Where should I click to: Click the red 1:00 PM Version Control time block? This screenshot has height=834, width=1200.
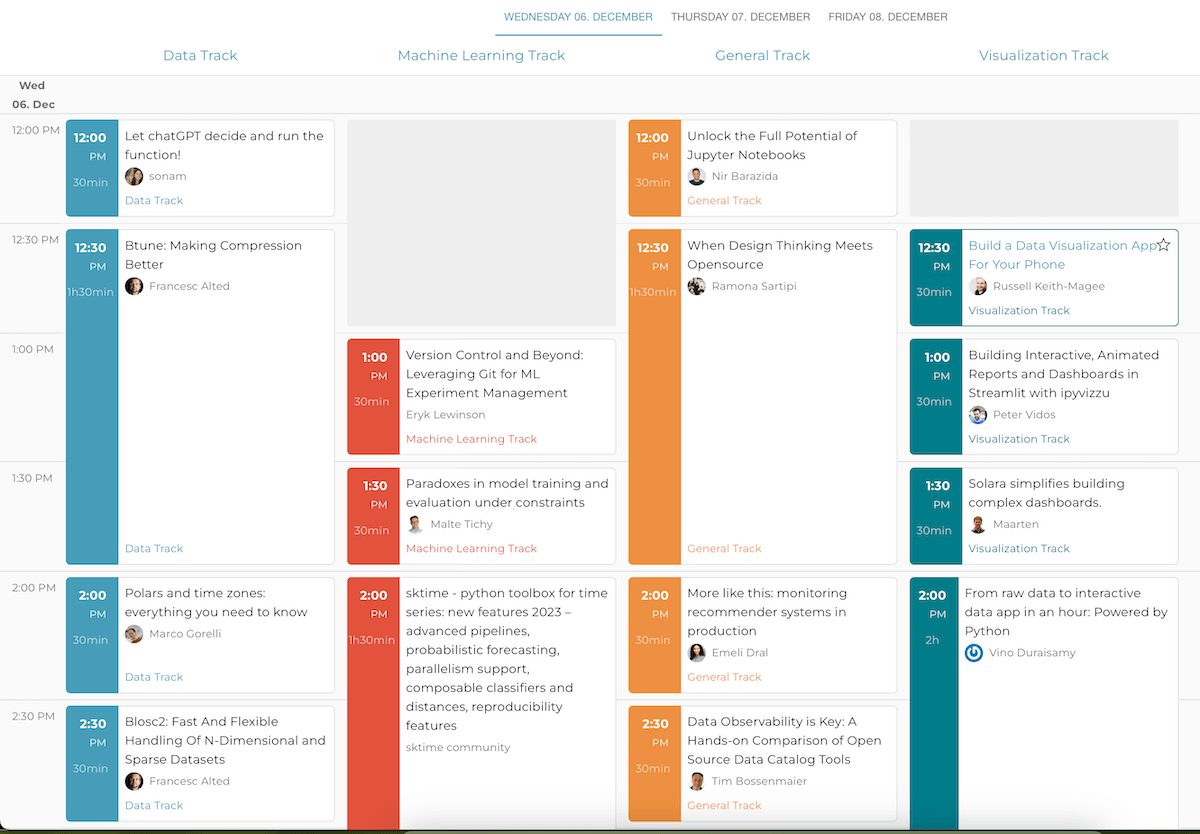[374, 397]
